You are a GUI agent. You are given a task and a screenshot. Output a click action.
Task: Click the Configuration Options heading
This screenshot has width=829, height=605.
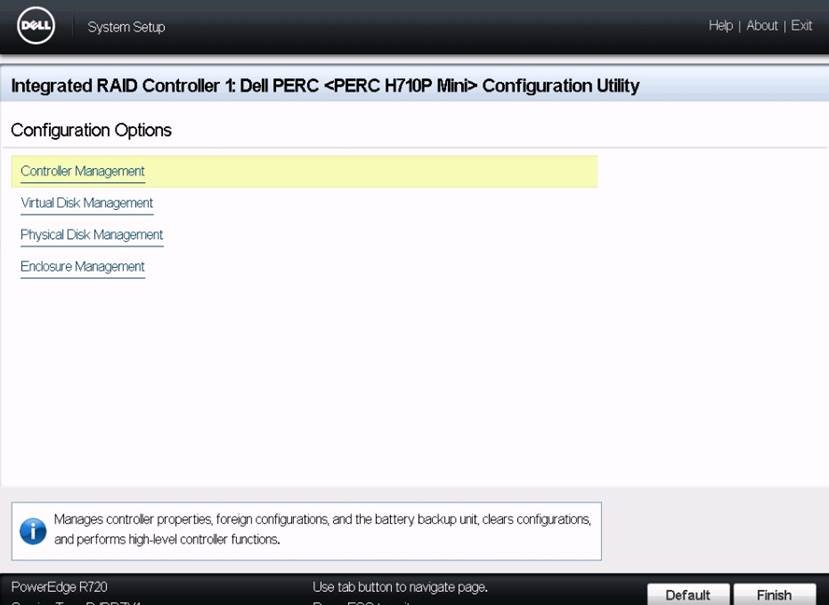click(x=91, y=130)
